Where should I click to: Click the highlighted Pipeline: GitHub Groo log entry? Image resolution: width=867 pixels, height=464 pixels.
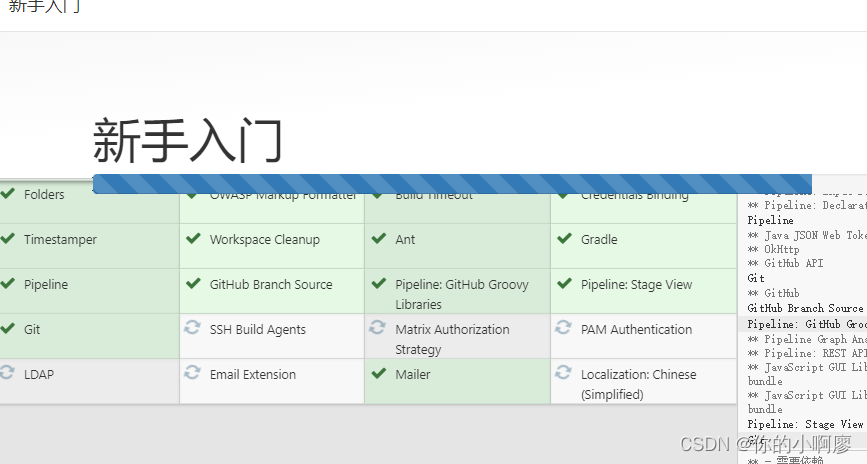[807, 324]
